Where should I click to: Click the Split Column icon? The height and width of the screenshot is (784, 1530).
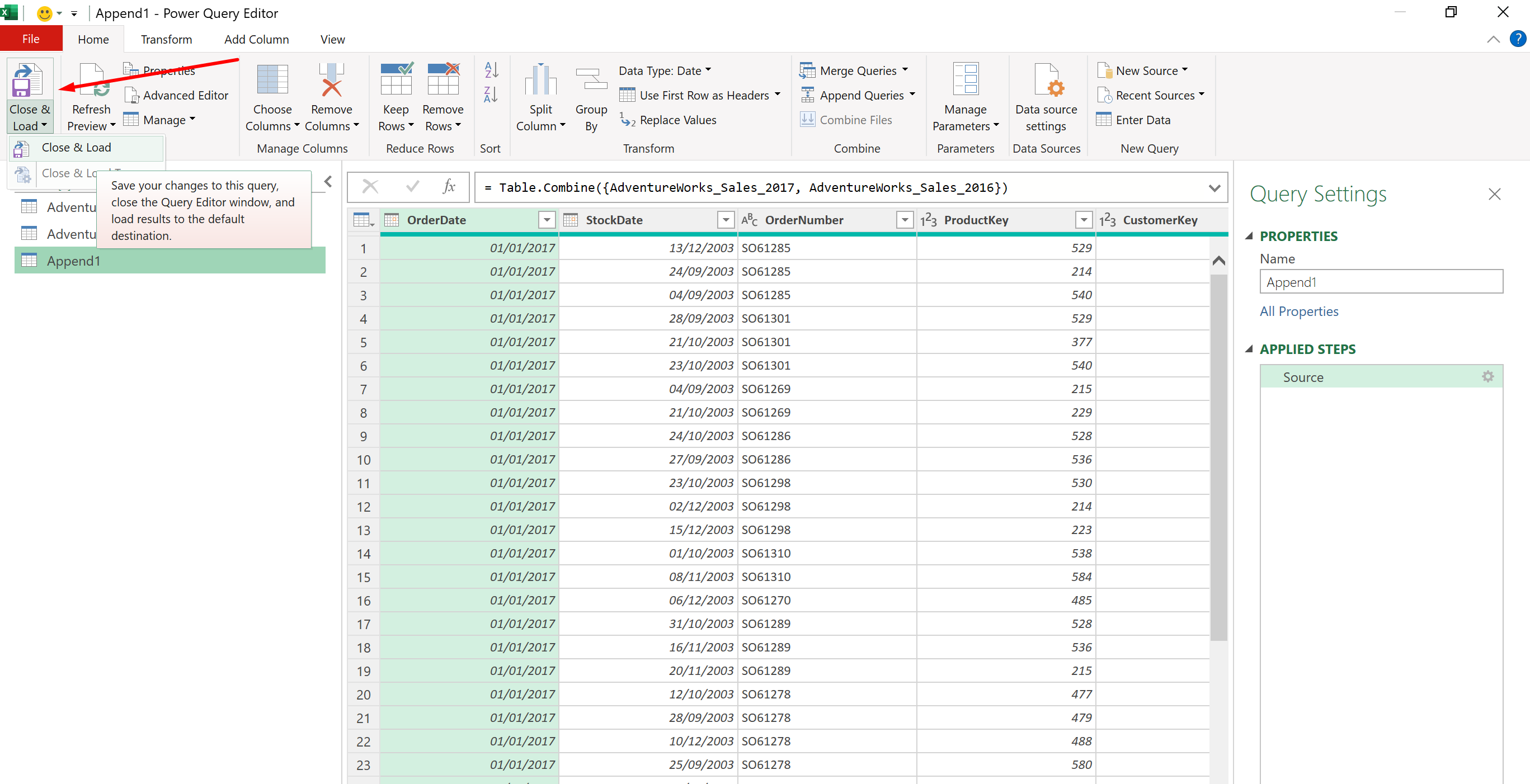(540, 80)
